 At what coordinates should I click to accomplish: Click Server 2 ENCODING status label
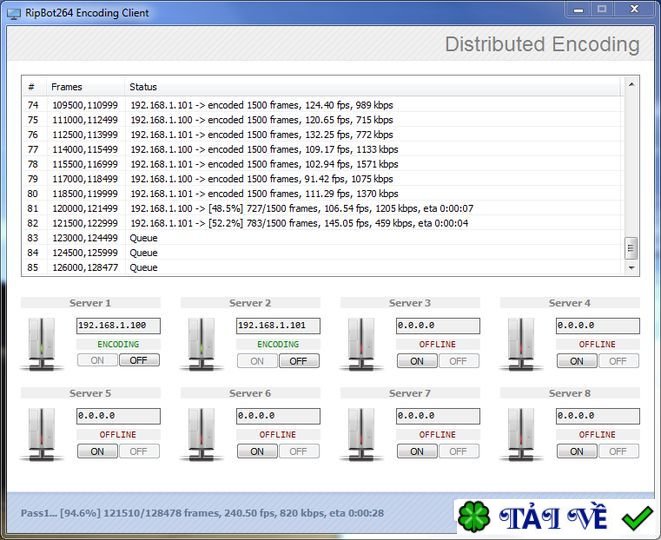pos(278,344)
